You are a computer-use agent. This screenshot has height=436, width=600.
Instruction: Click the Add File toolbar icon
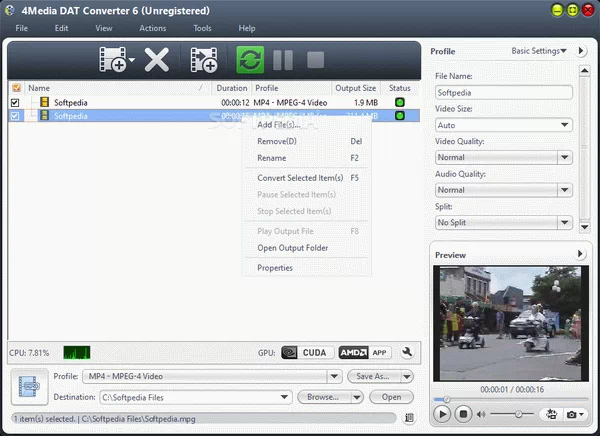click(111, 60)
